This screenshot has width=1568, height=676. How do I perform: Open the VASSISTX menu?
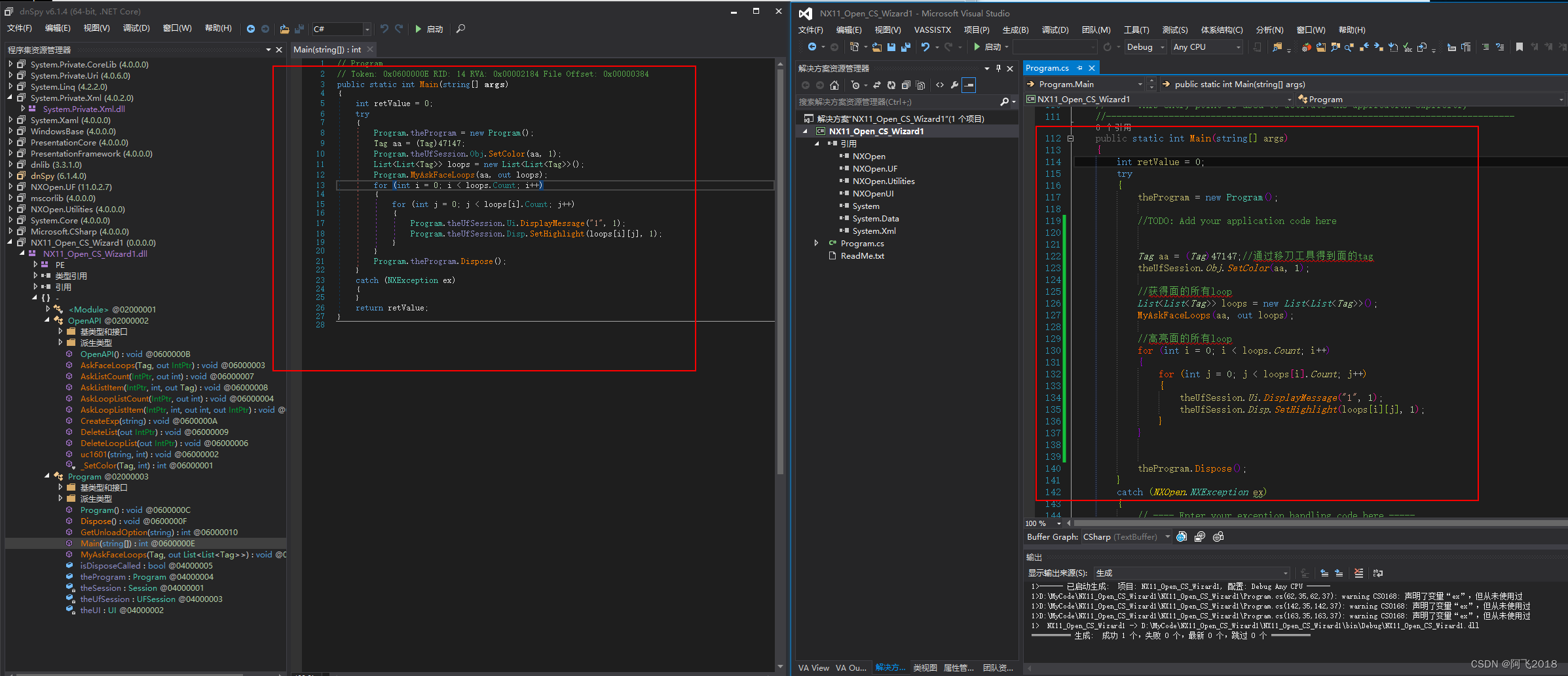coord(932,29)
